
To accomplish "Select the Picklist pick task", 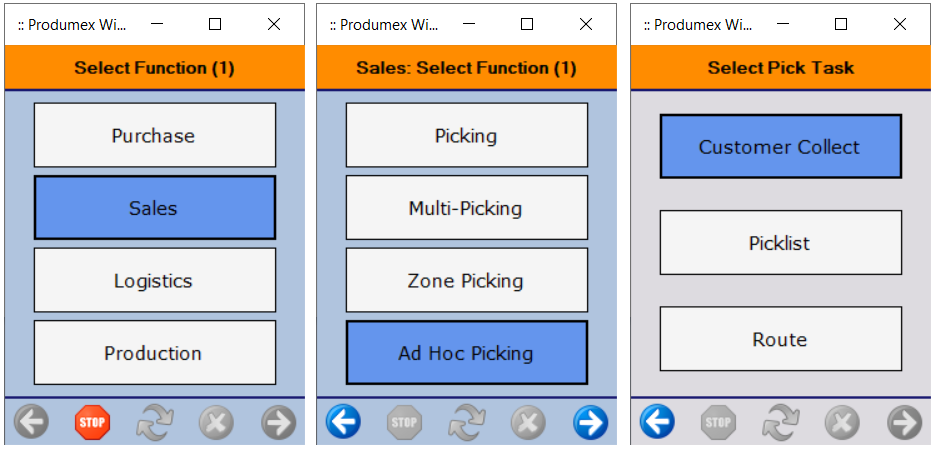I will [x=780, y=242].
